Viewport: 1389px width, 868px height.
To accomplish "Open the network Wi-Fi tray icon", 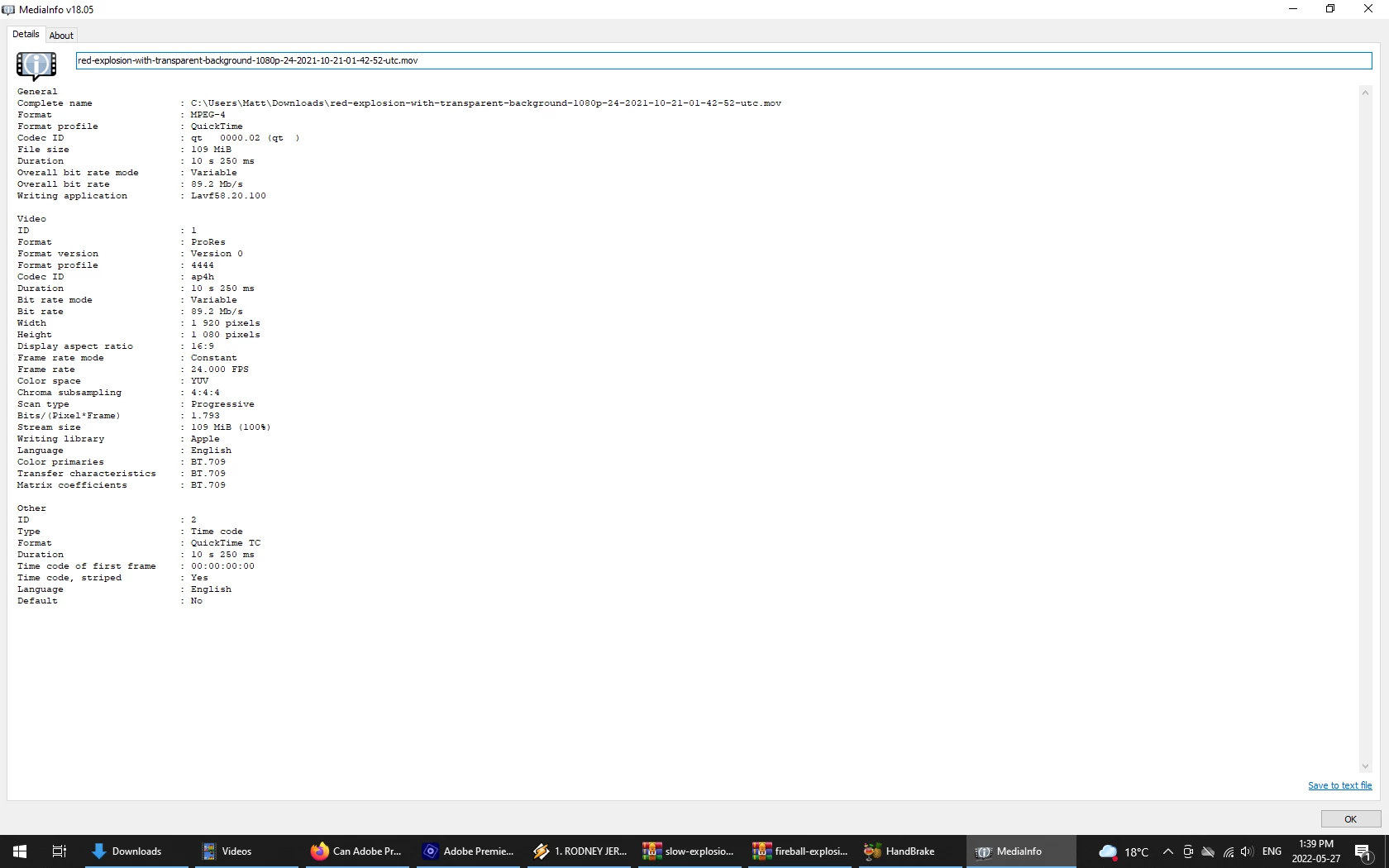I will pyautogui.click(x=1229, y=851).
